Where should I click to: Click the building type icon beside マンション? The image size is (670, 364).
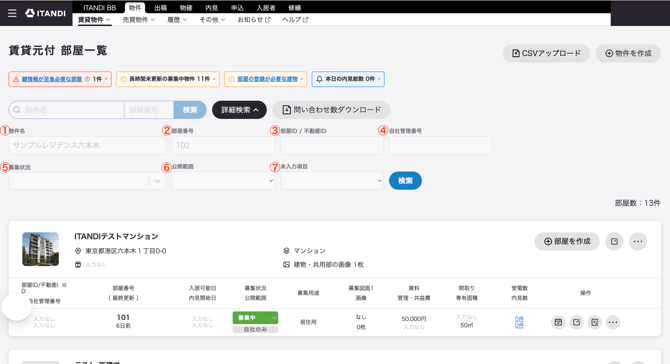point(286,251)
